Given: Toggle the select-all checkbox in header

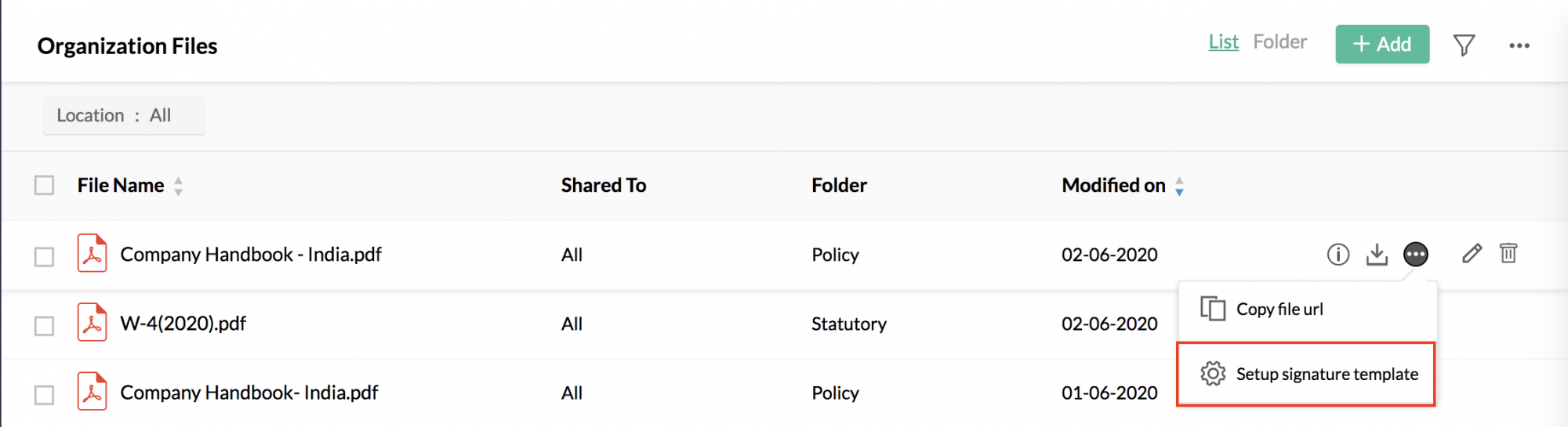Looking at the screenshot, I should (44, 186).
